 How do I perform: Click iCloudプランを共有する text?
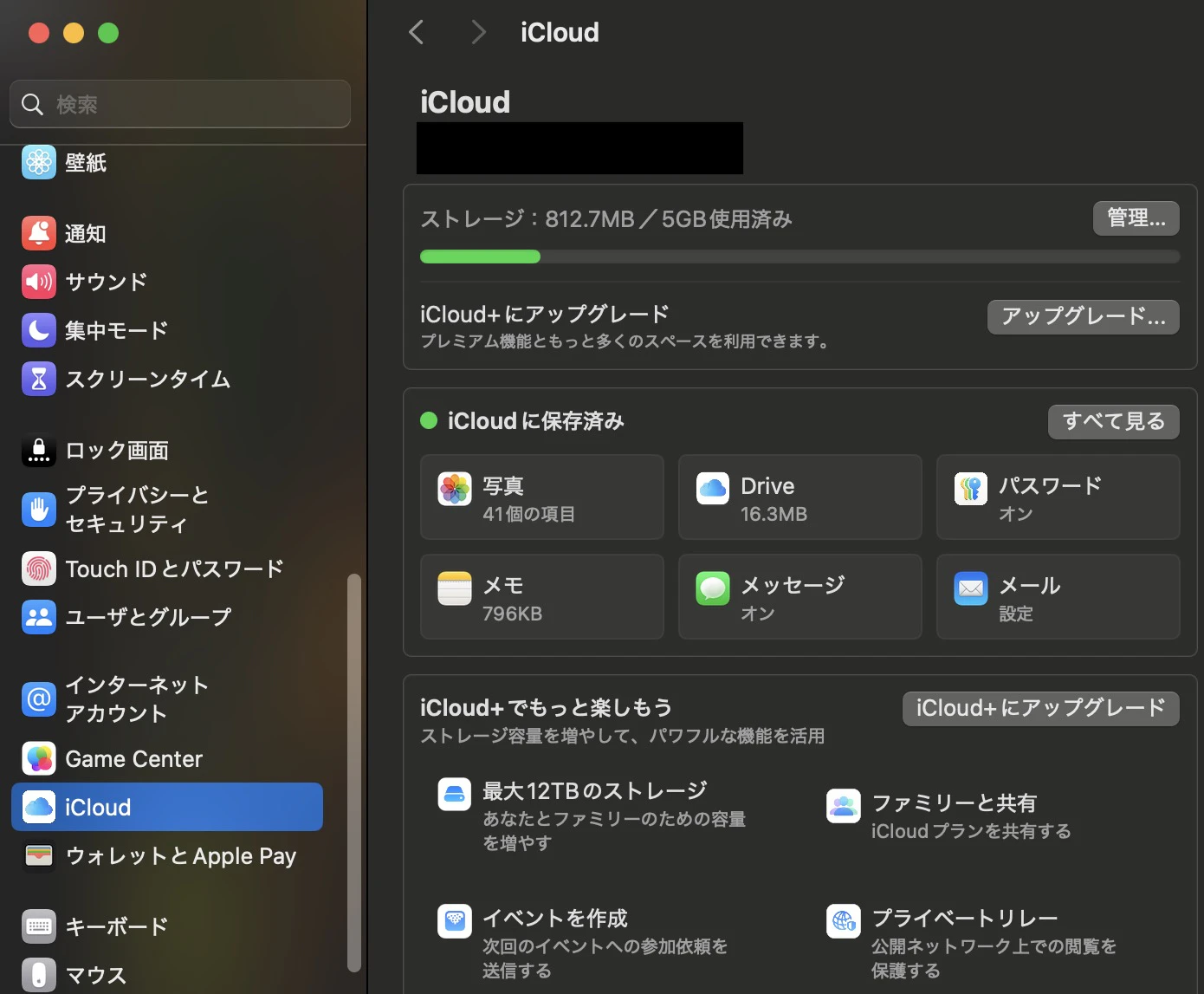971,831
